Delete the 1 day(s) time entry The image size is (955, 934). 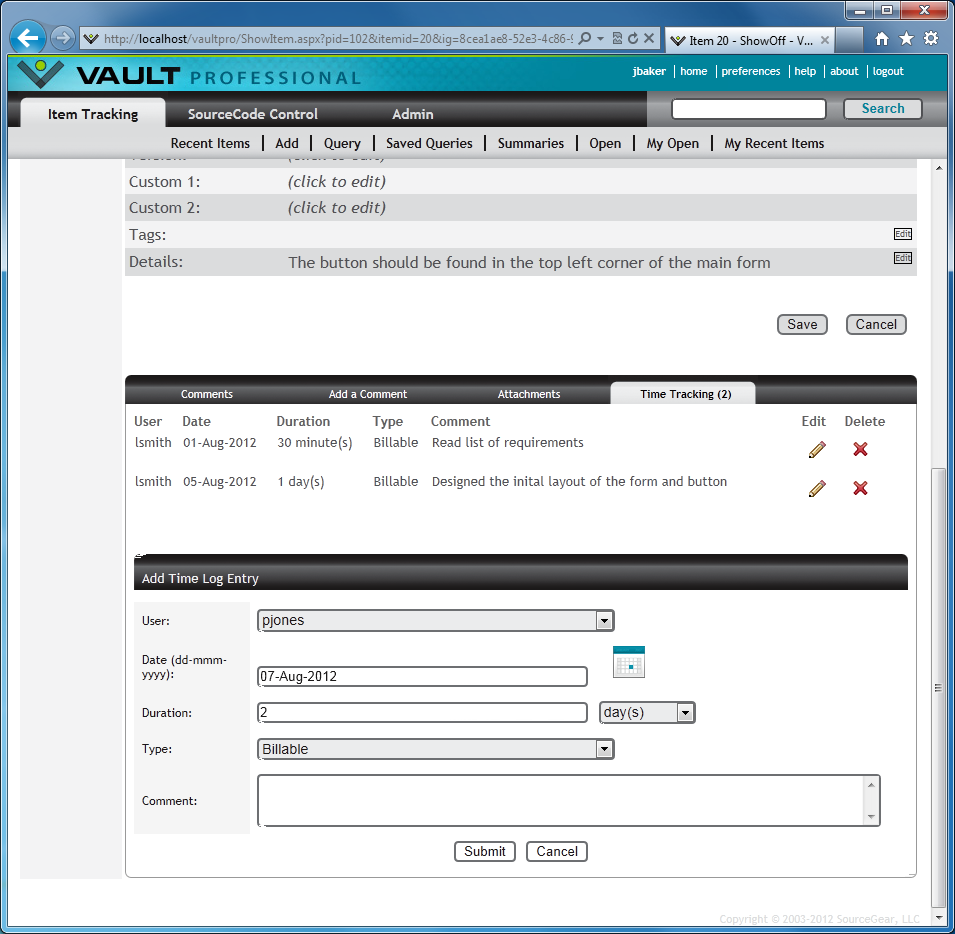coord(860,488)
